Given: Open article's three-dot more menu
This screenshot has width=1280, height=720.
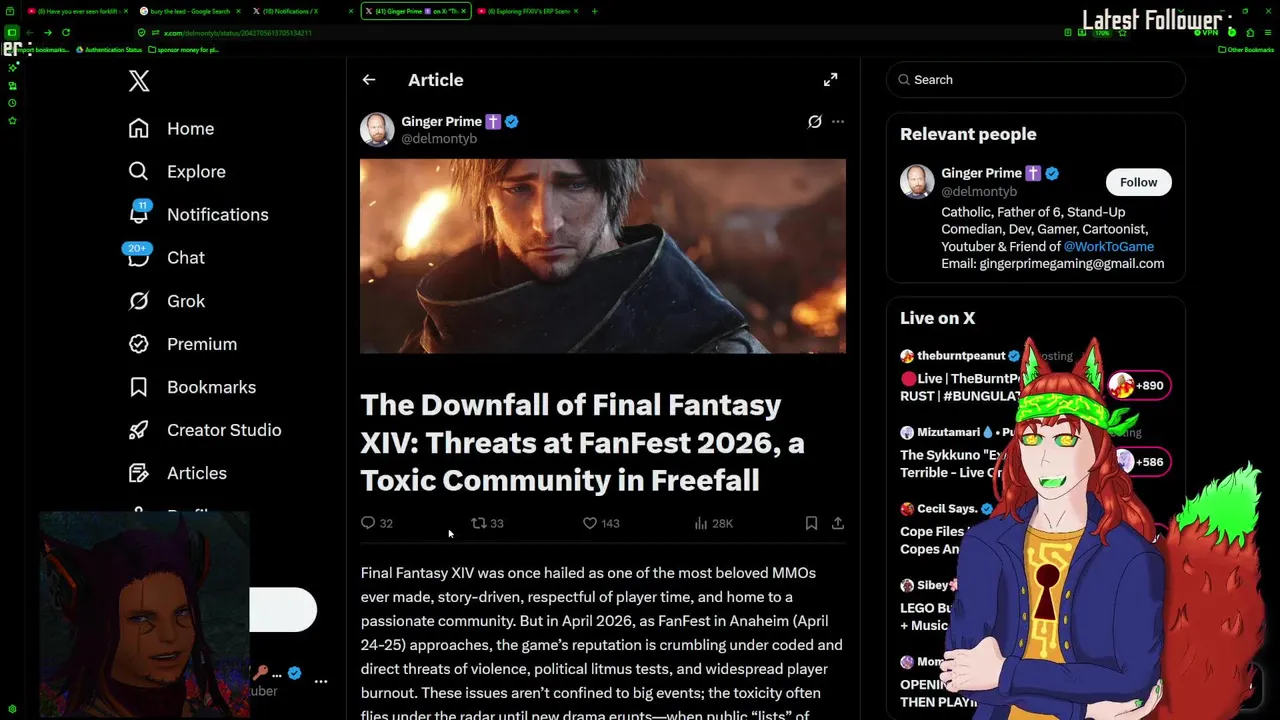Looking at the screenshot, I should click(838, 122).
